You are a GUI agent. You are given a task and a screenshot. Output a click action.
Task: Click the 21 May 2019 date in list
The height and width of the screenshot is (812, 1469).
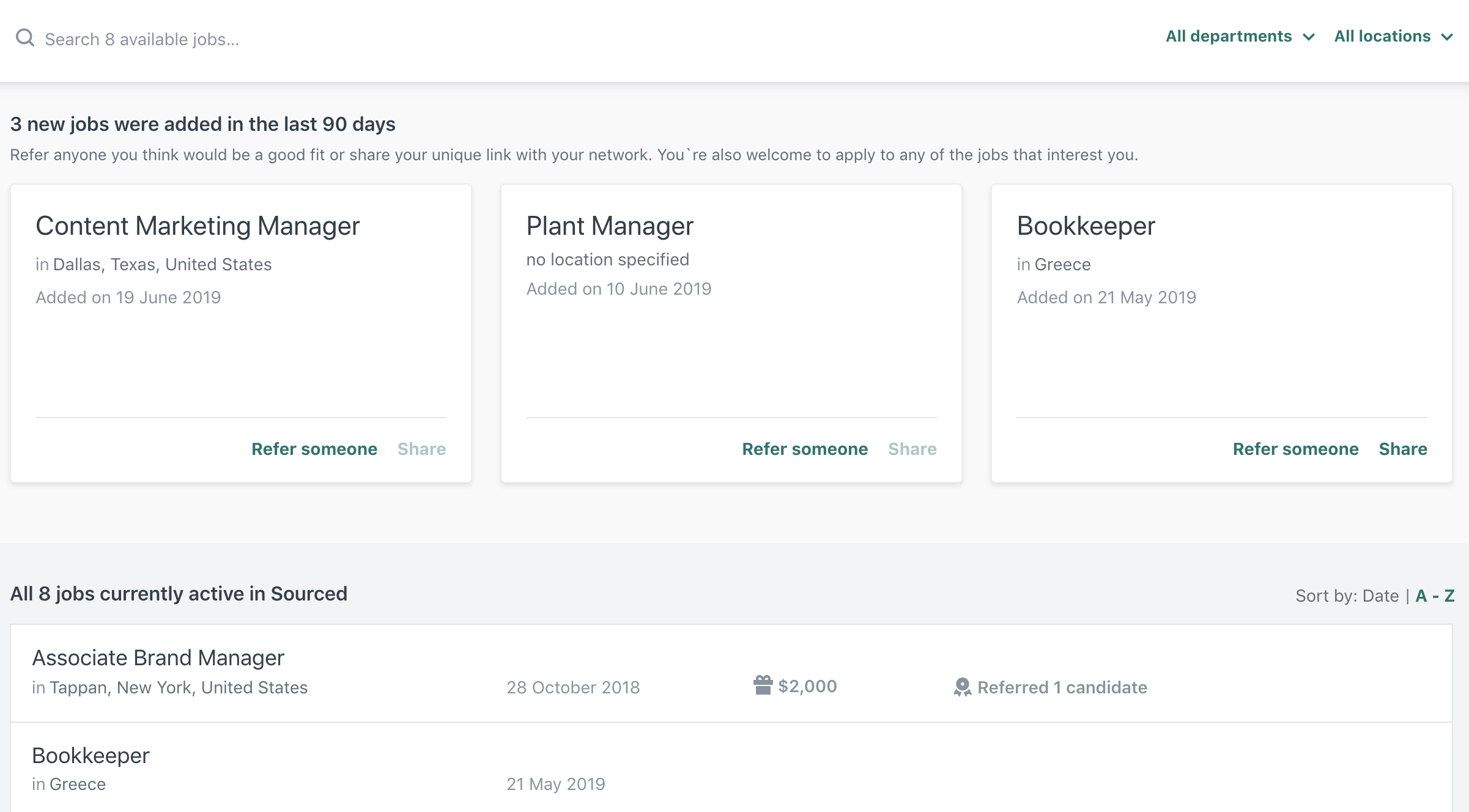tap(556, 784)
